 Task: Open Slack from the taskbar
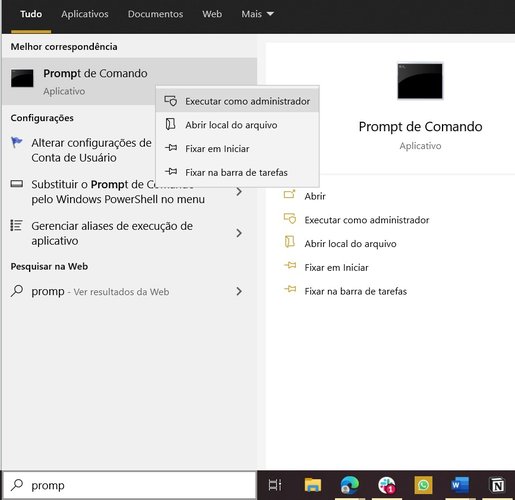(387, 485)
